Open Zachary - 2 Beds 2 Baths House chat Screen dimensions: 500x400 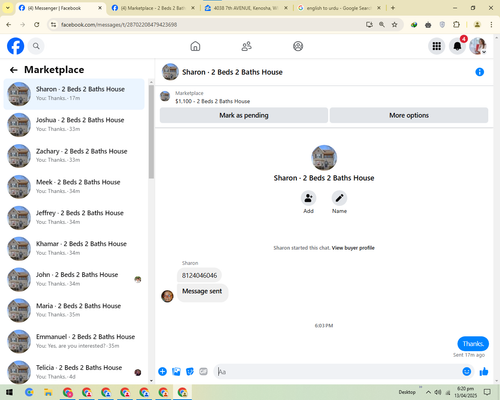[x=74, y=156]
